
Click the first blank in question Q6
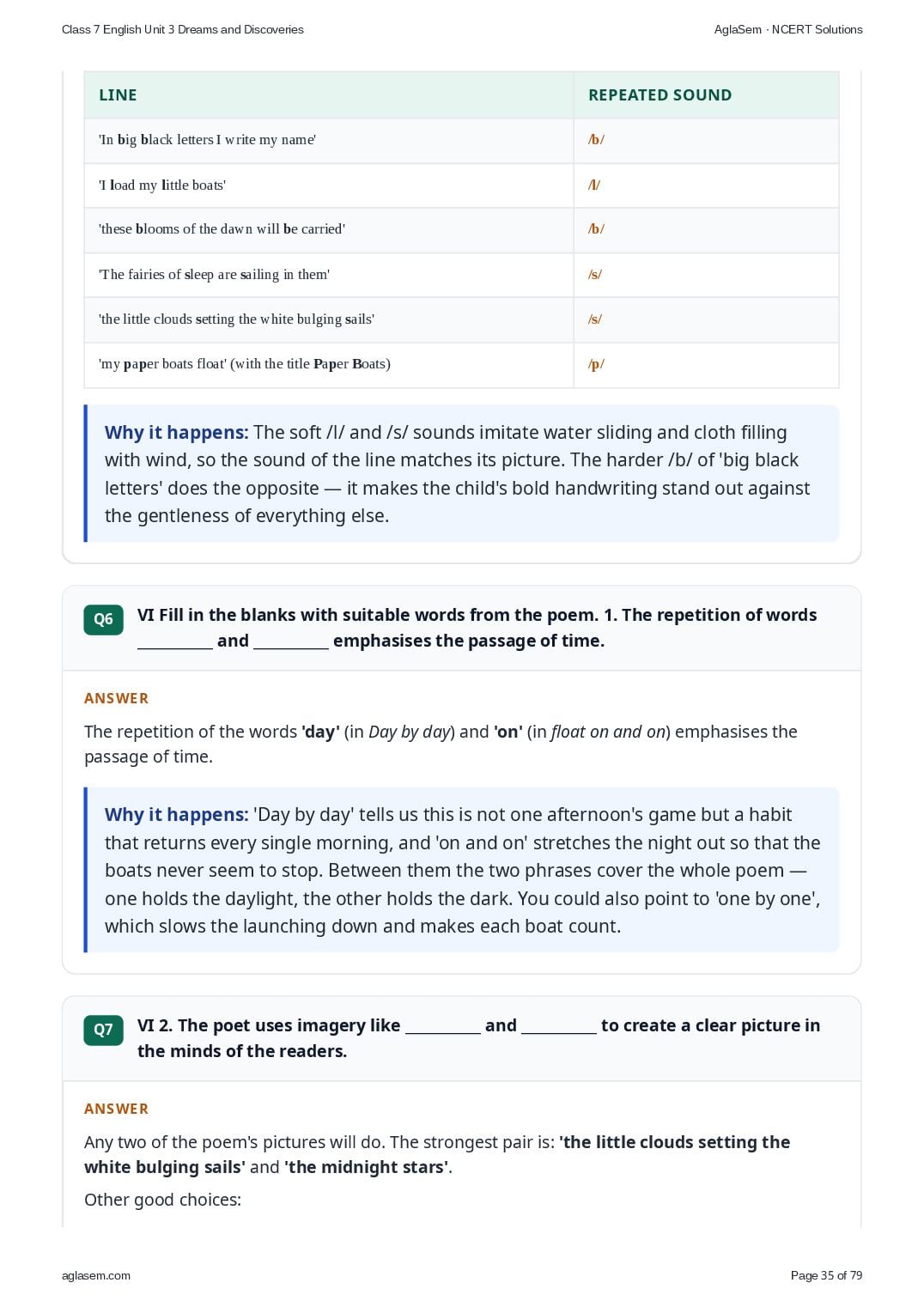[174, 641]
